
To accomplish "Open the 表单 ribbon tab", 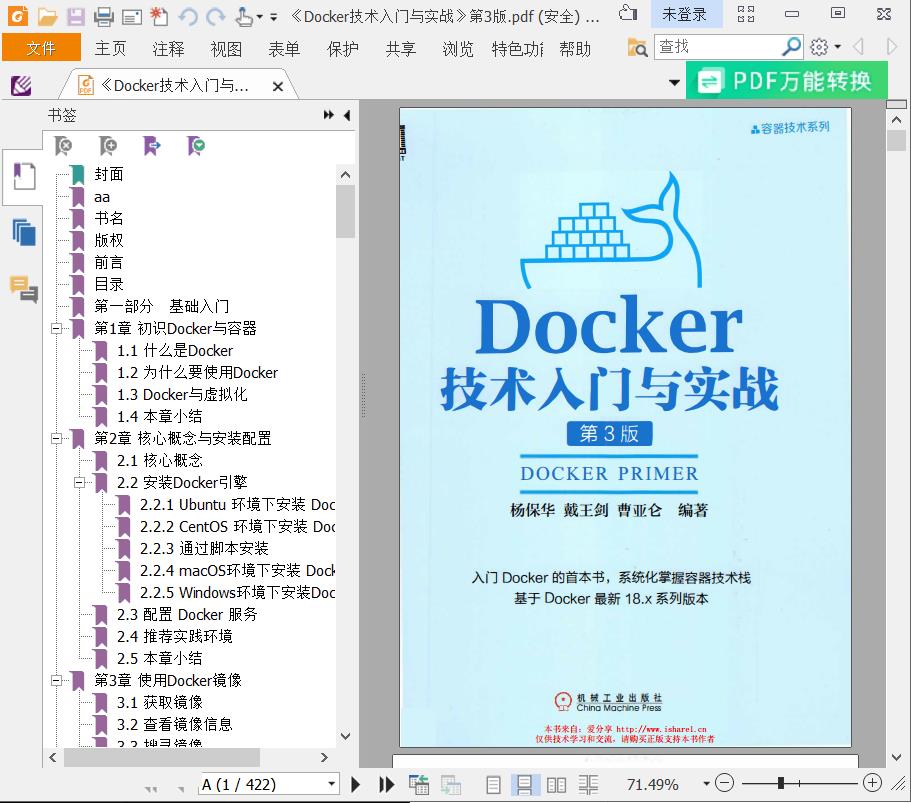I will (285, 48).
